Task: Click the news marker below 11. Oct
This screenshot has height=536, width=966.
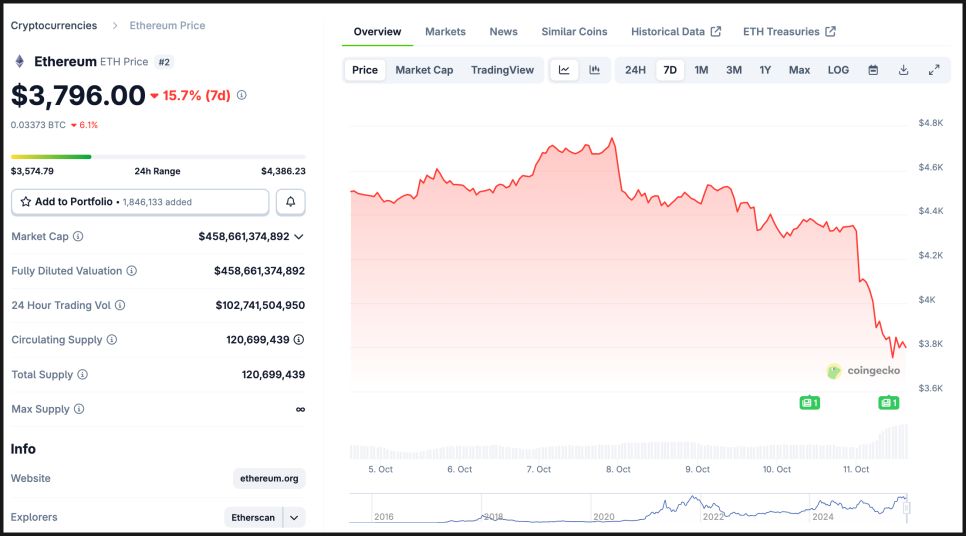Action: pyautogui.click(x=888, y=403)
